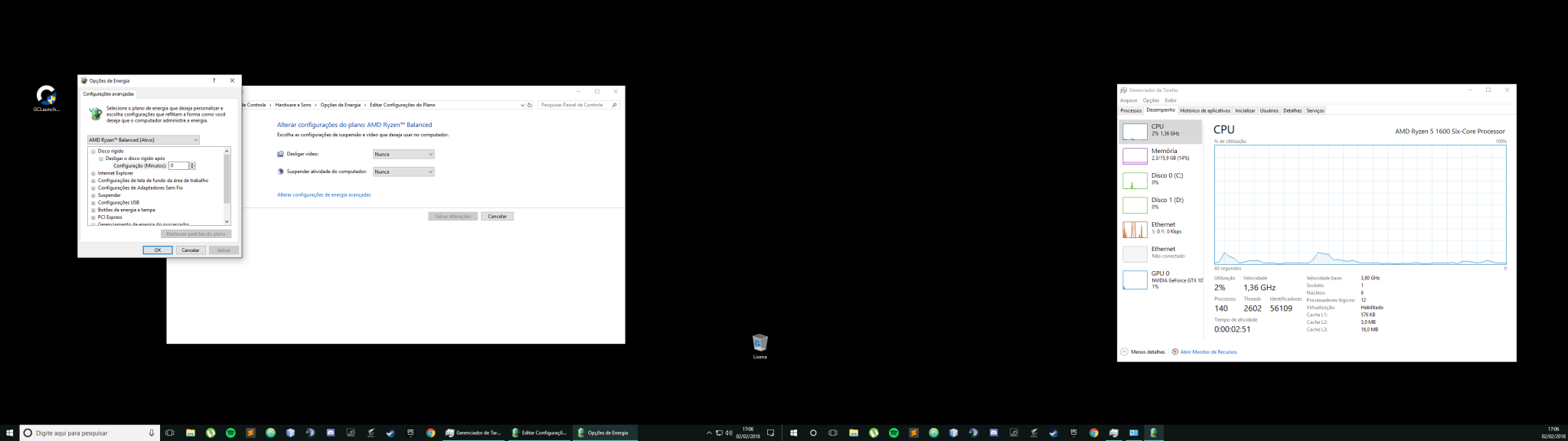Open the Lixeira recycle bin icon
Image resolution: width=1568 pixels, height=441 pixels.
(x=759, y=346)
